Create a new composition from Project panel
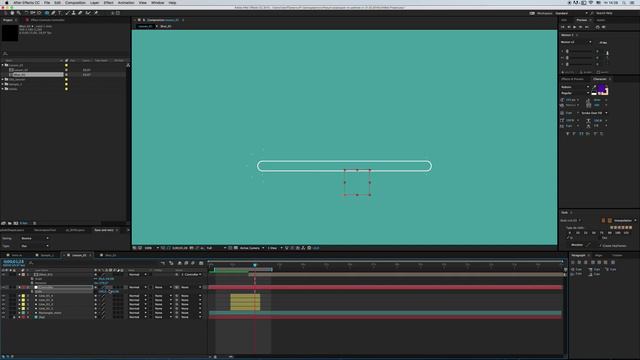The height and width of the screenshot is (360, 640). click(x=16, y=223)
